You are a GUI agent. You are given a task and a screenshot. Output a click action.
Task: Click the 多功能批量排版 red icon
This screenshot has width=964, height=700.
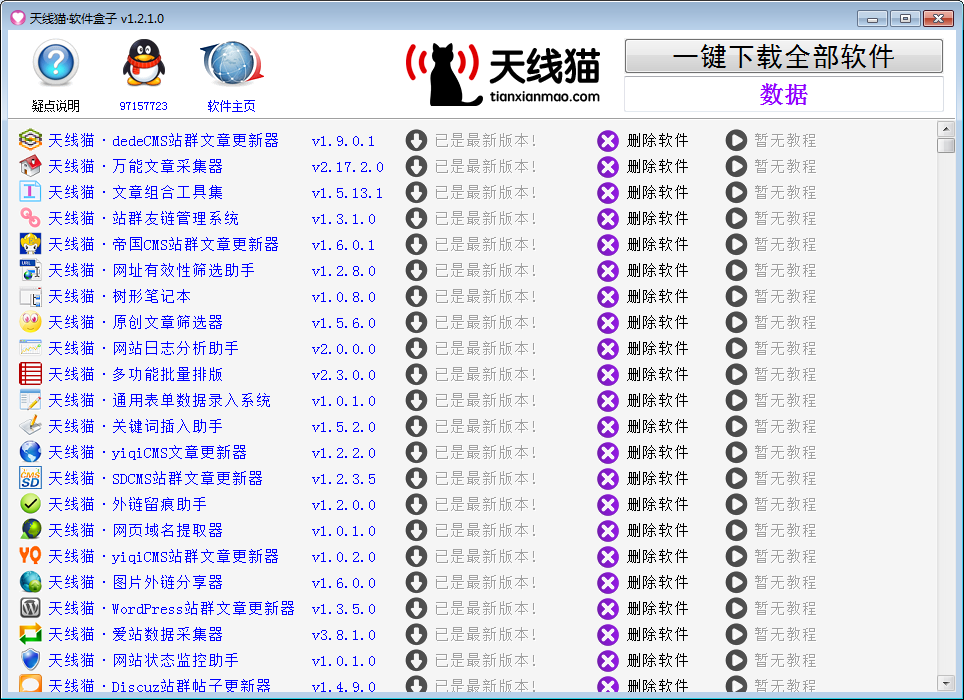pos(30,374)
